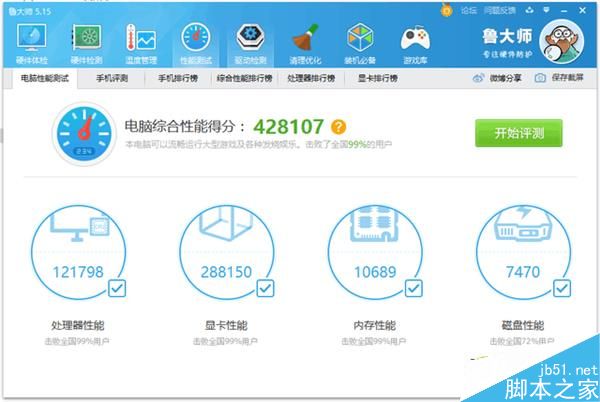Click the processor score 121798
Screen dimensions: 600x402
pyautogui.click(x=78, y=272)
